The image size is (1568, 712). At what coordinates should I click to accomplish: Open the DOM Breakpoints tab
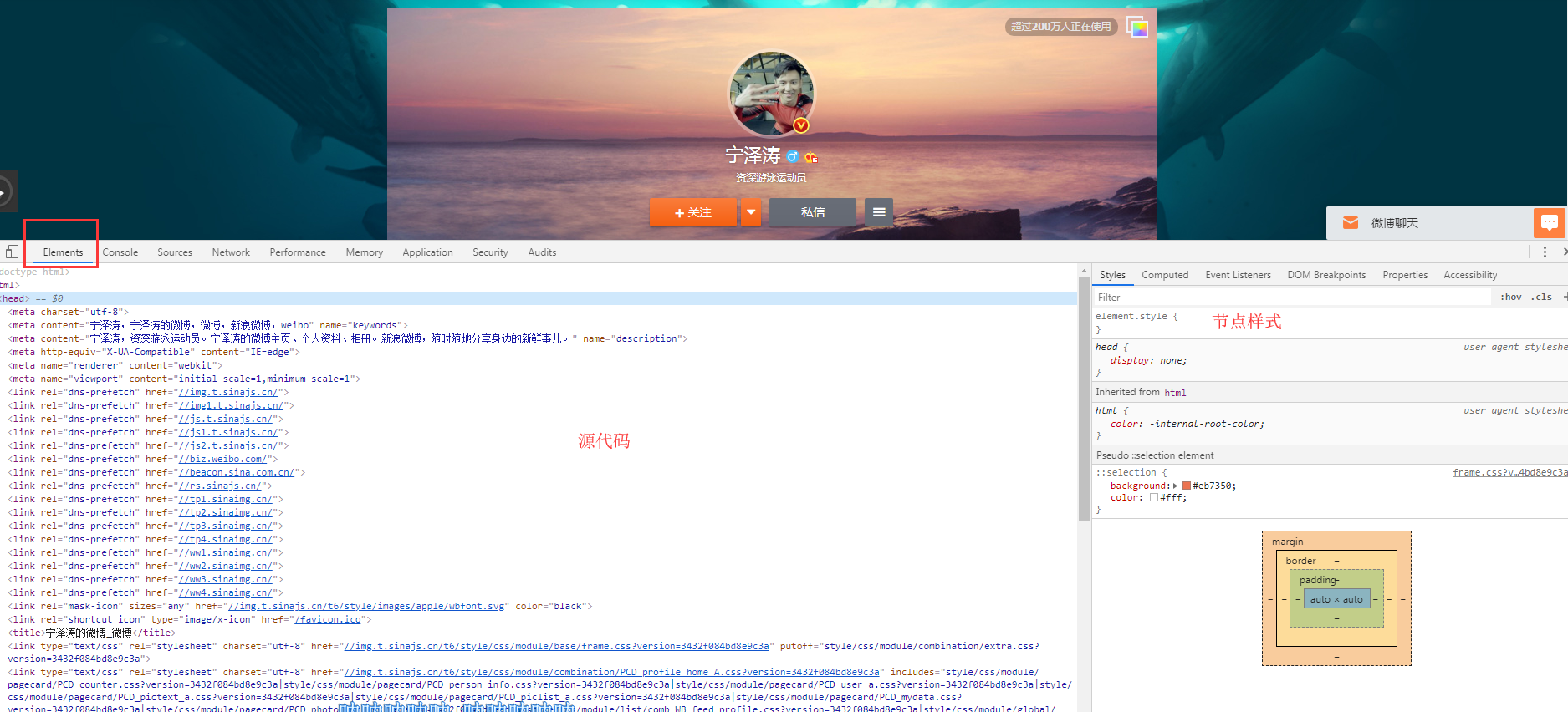pos(1326,275)
